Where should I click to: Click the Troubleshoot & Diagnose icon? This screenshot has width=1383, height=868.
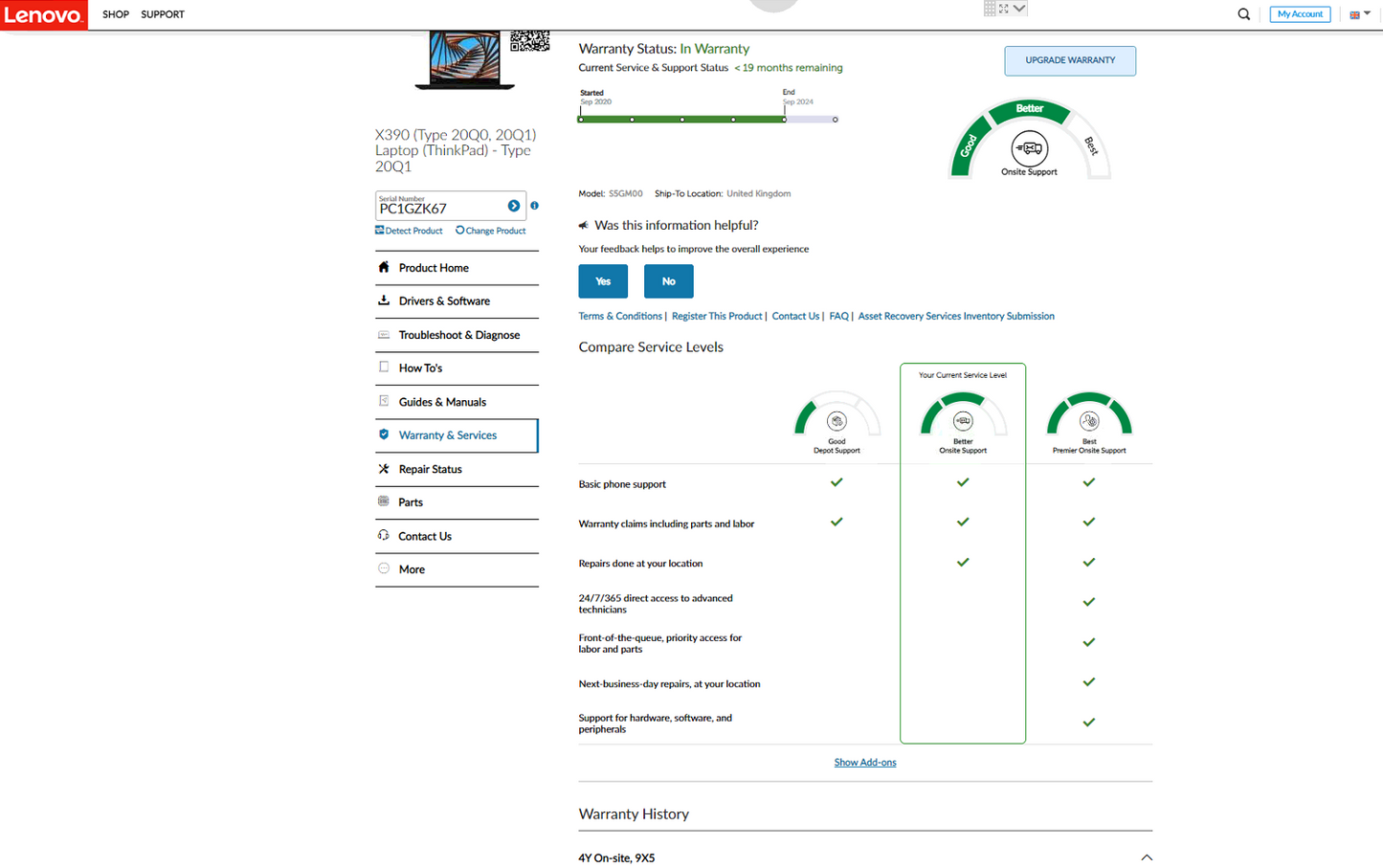click(x=384, y=335)
